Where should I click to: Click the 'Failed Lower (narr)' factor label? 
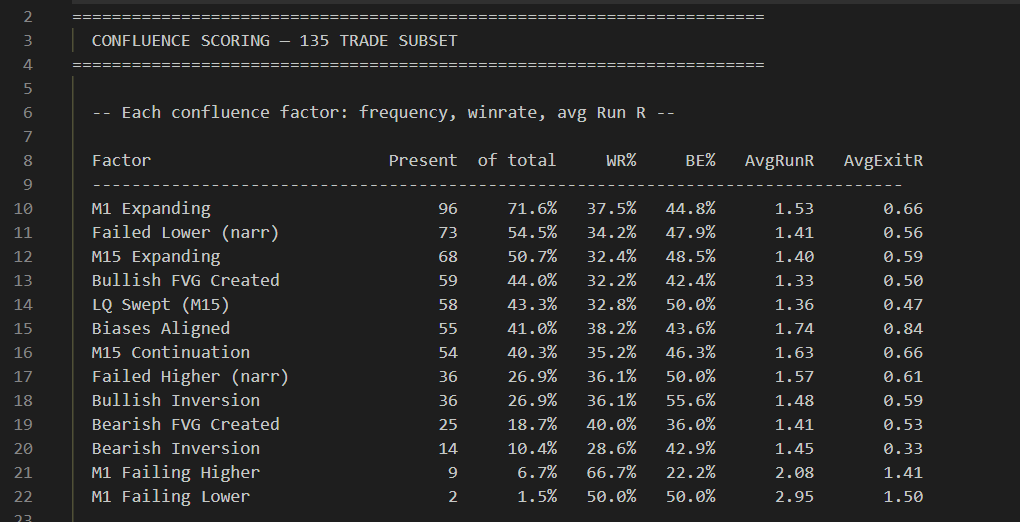[x=185, y=232]
